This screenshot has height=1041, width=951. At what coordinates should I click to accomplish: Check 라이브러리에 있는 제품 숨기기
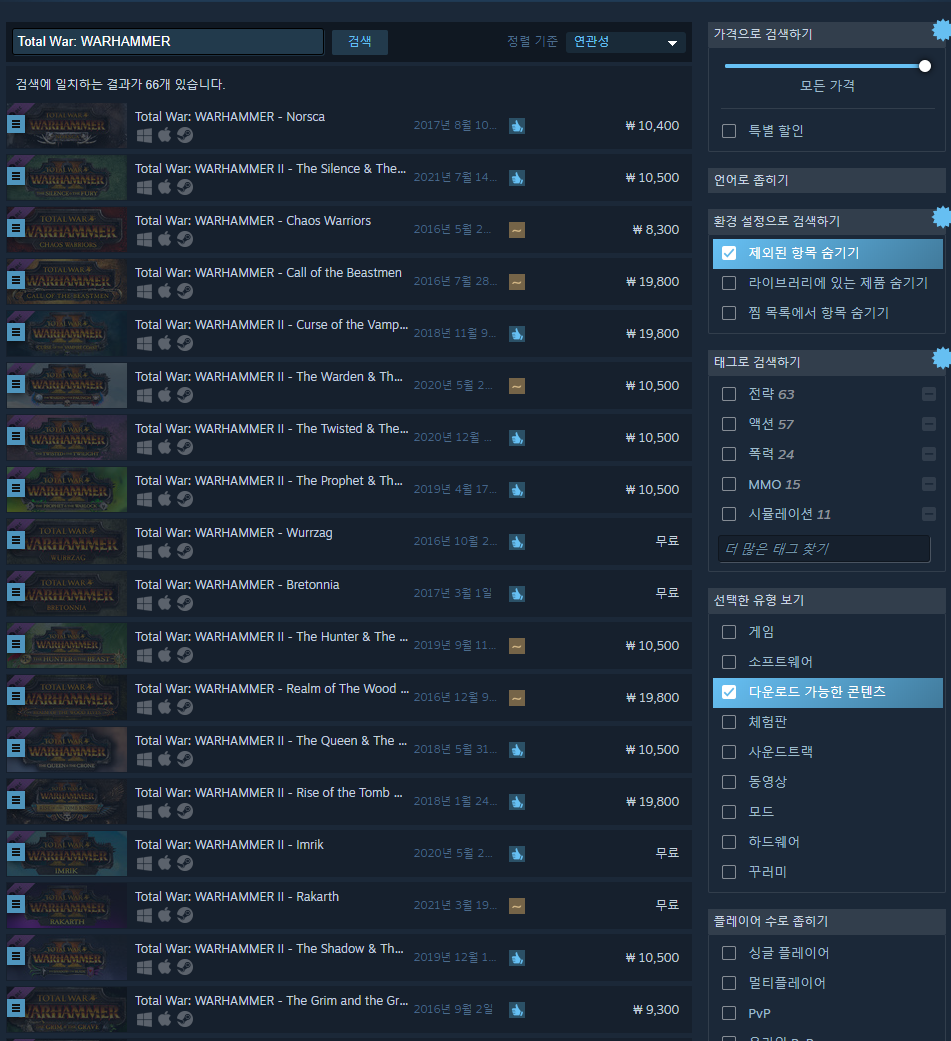pos(729,283)
